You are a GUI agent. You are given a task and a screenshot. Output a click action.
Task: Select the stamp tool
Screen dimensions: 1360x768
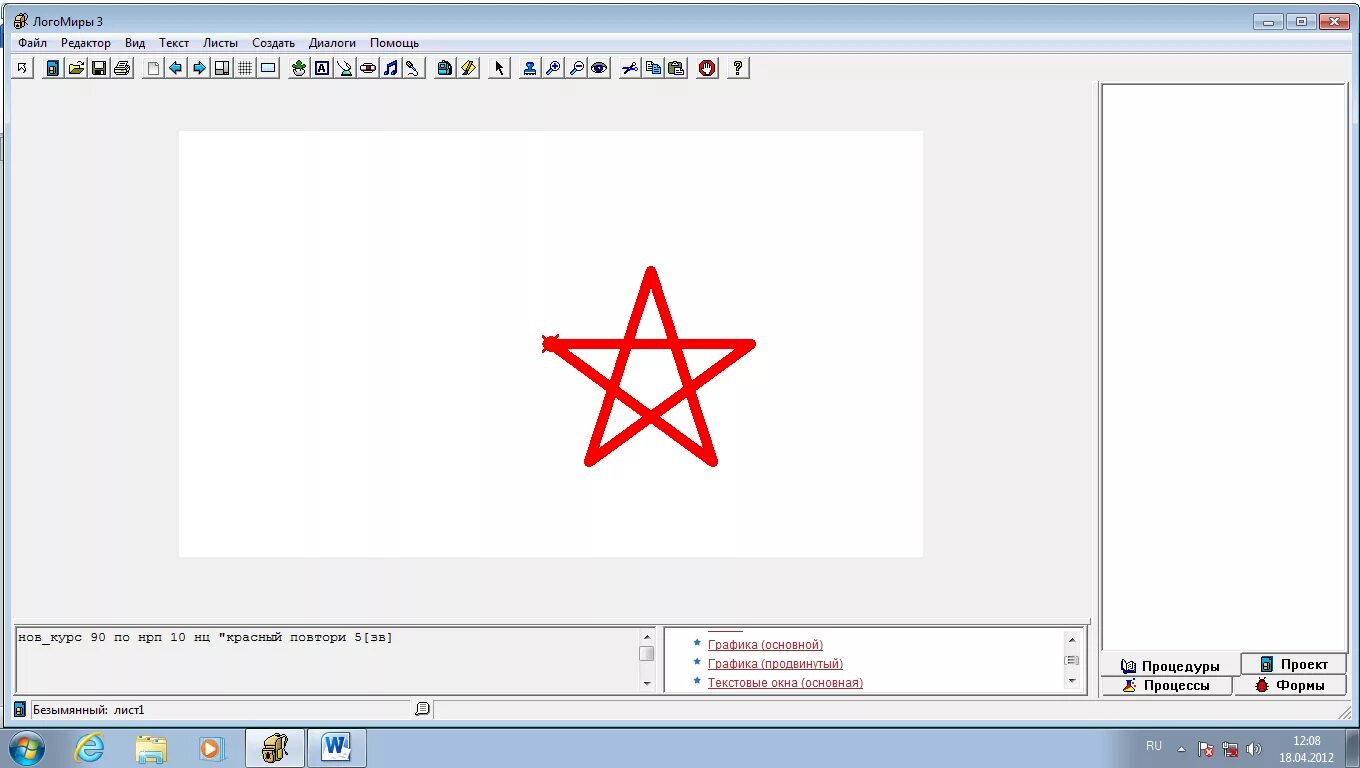(530, 68)
